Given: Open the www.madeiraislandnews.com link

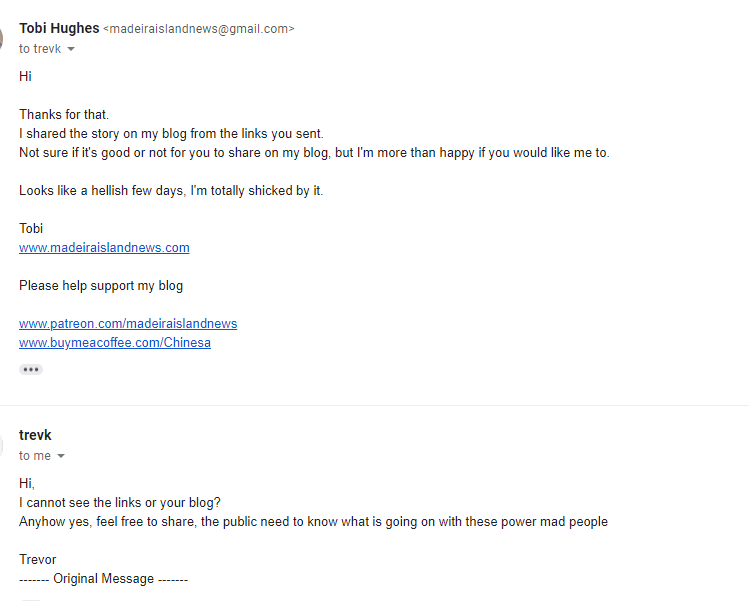Looking at the screenshot, I should [104, 248].
